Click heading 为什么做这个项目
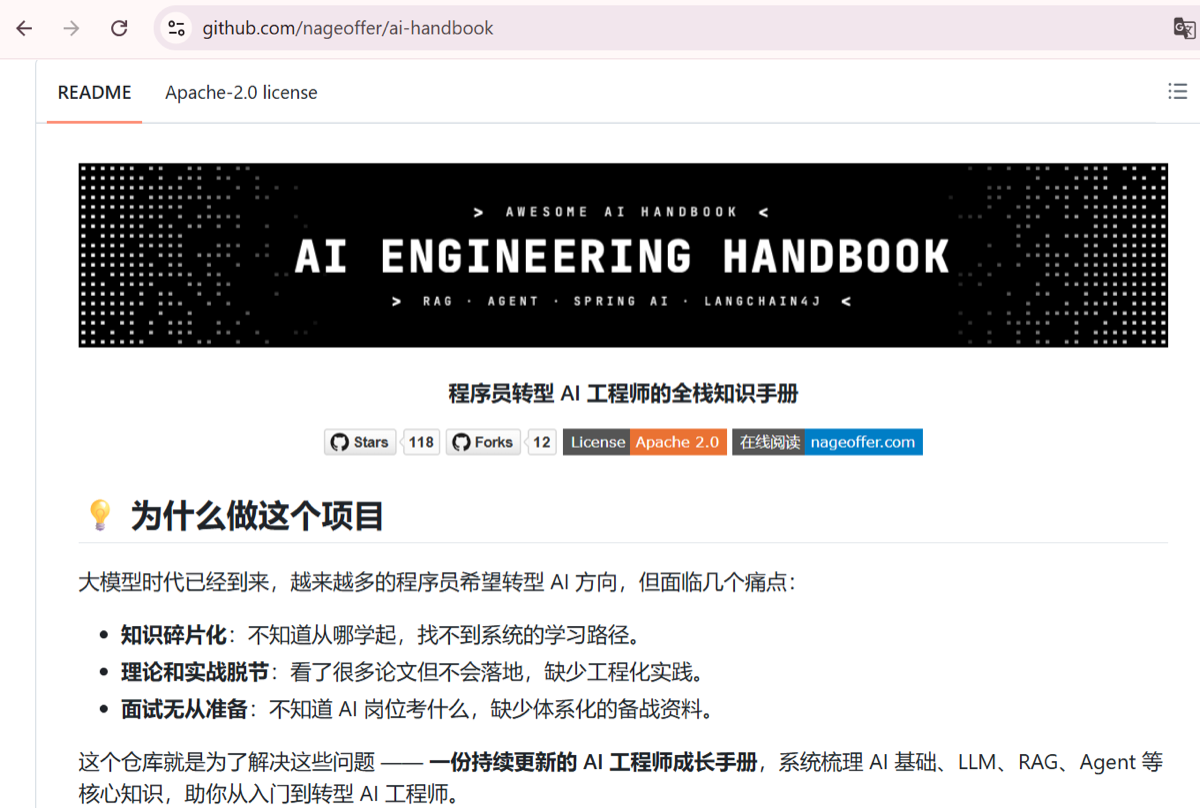1200x808 pixels. (x=257, y=516)
